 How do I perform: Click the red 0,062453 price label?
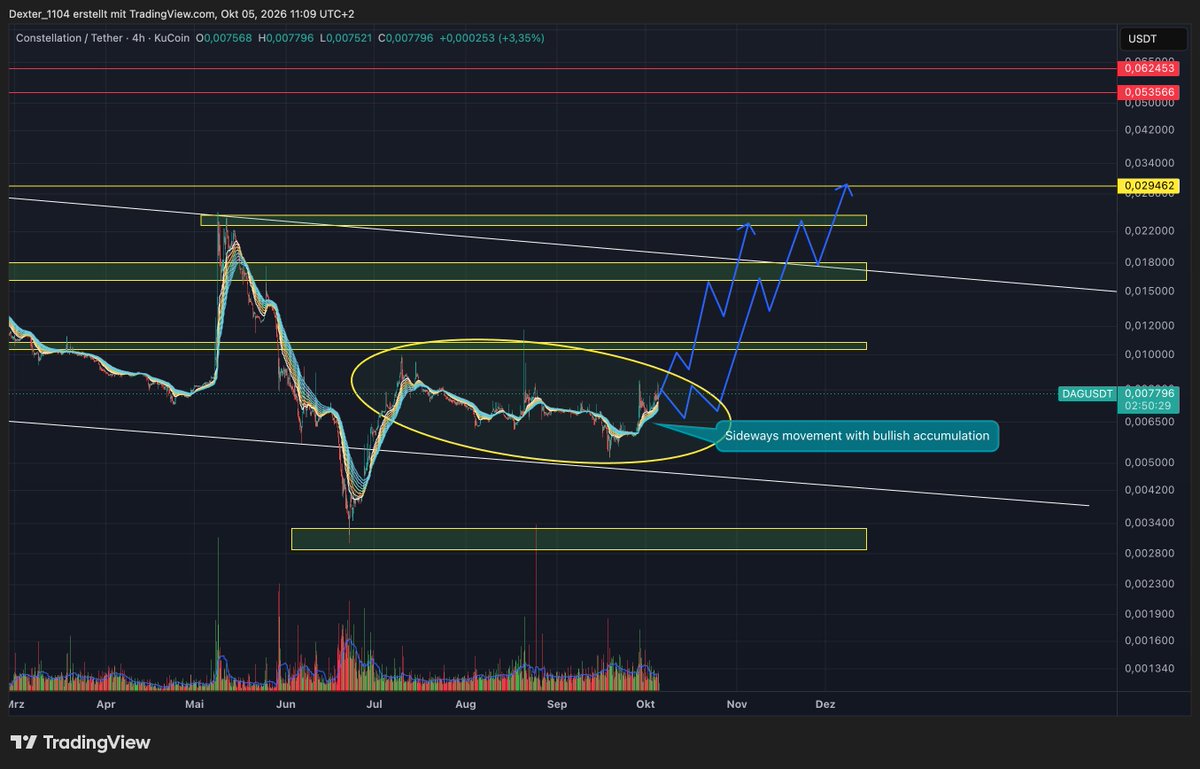pyautogui.click(x=1148, y=69)
